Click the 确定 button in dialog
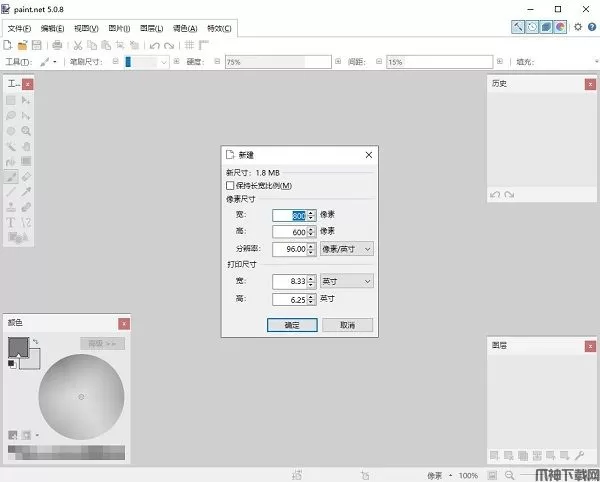The height and width of the screenshot is (482, 600). (x=292, y=325)
